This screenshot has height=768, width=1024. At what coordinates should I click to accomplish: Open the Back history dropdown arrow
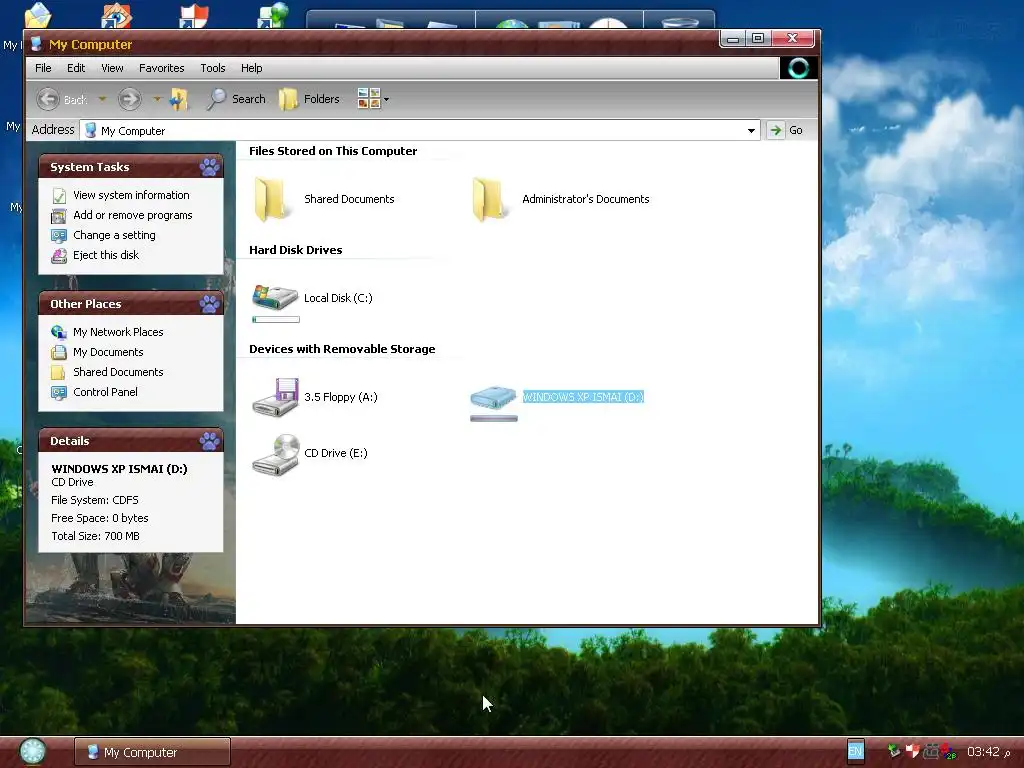(102, 99)
